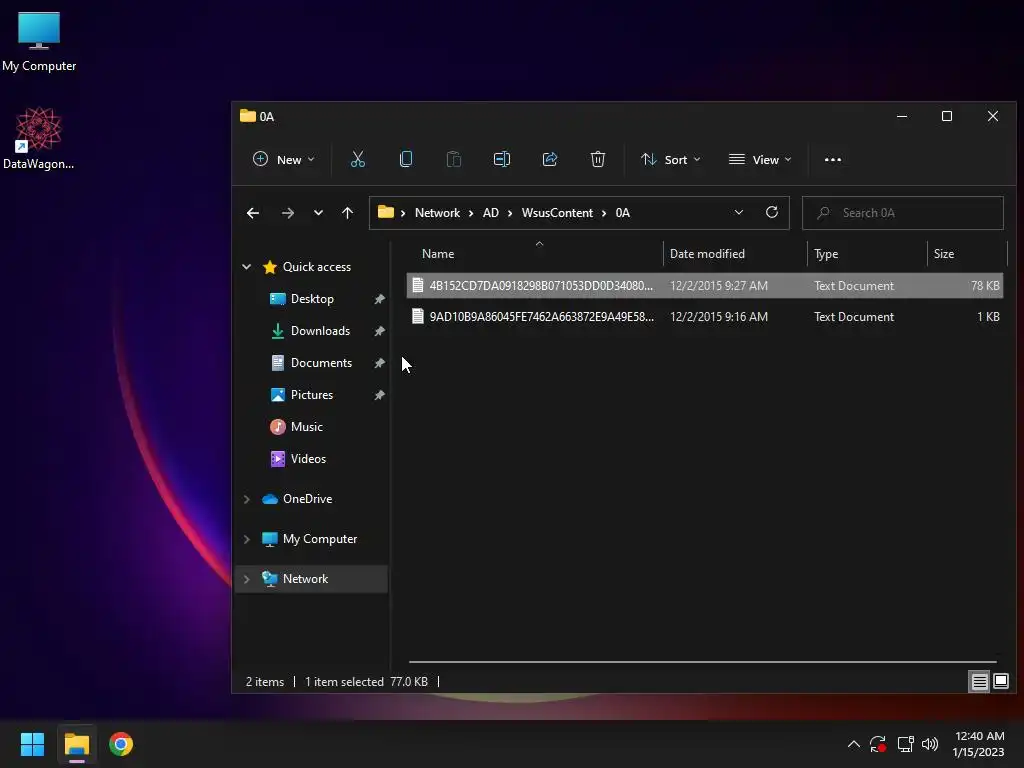Collapse the Quick access tree
1024x768 pixels.
247,266
